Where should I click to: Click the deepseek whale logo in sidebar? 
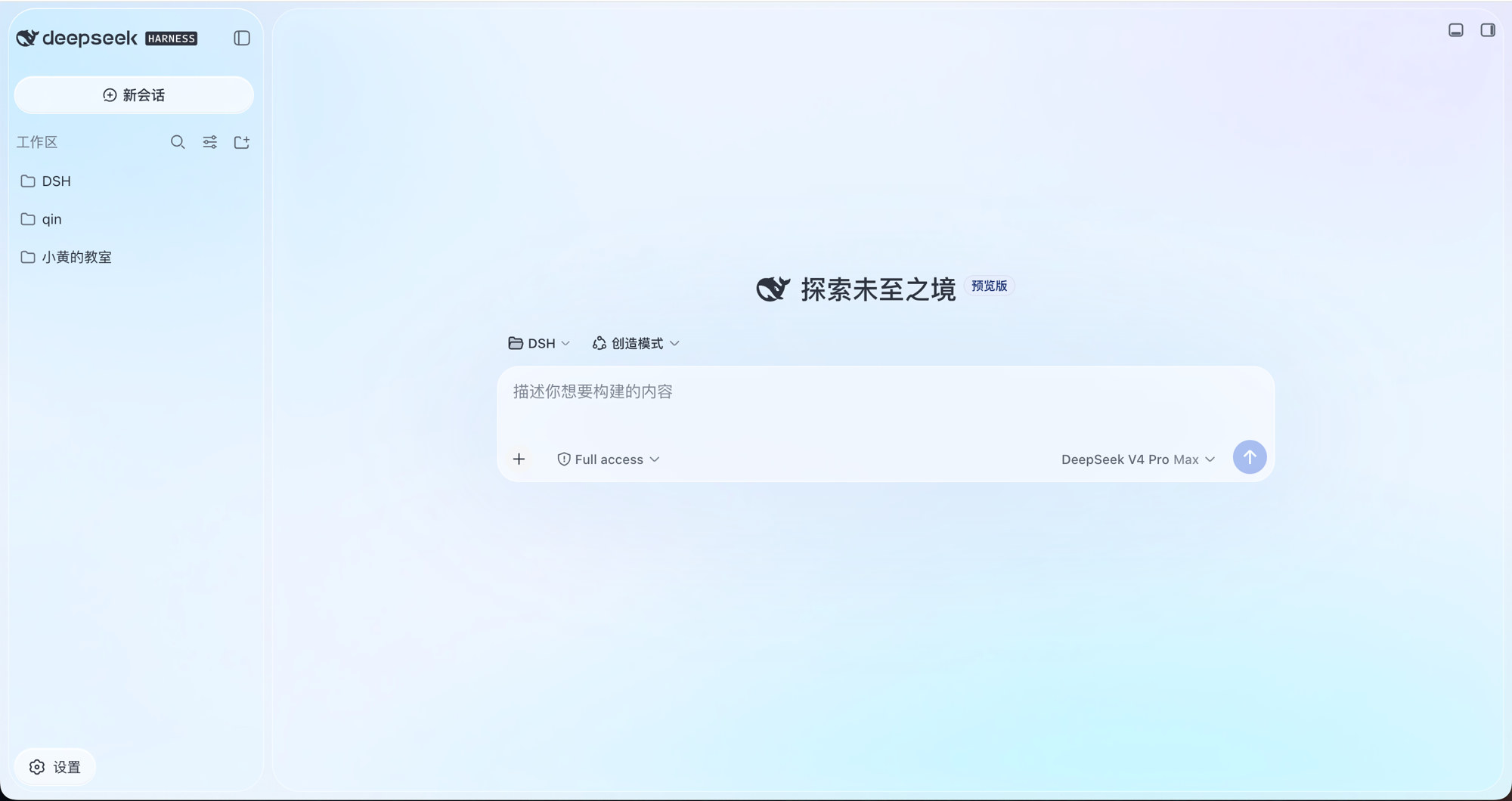pos(27,38)
